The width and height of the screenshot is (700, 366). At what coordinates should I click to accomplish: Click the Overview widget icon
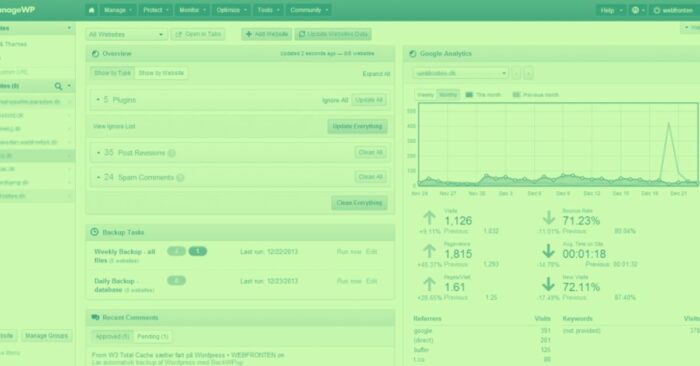[95, 54]
